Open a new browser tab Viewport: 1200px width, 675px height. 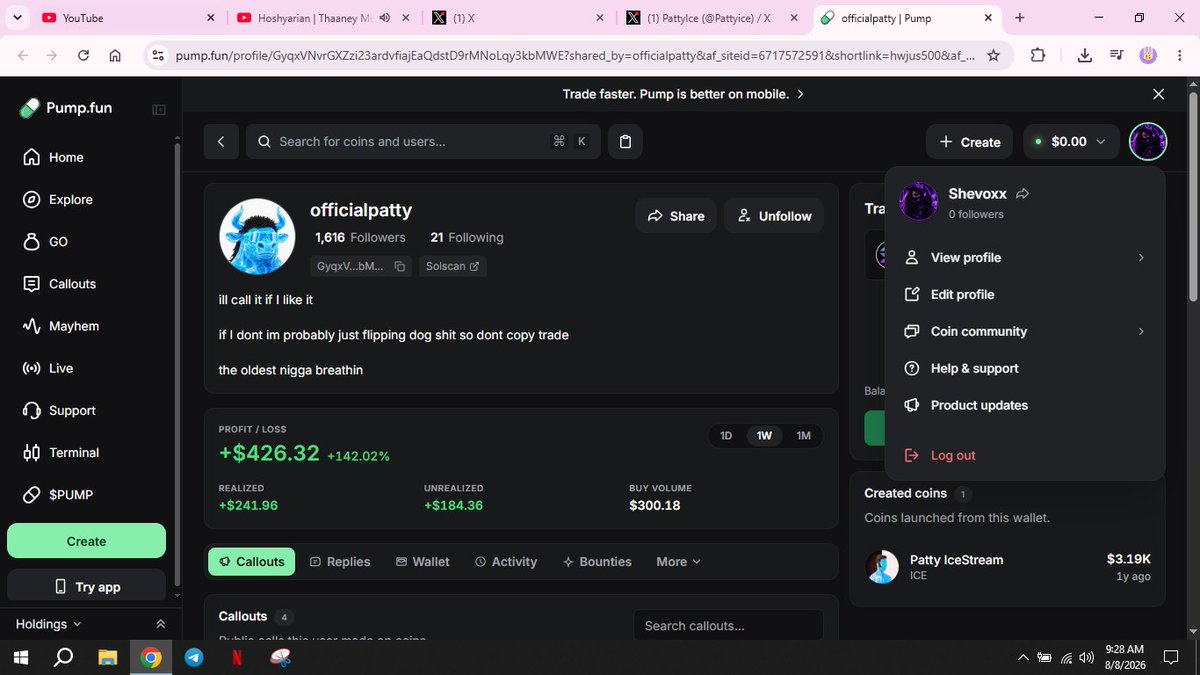1020,17
